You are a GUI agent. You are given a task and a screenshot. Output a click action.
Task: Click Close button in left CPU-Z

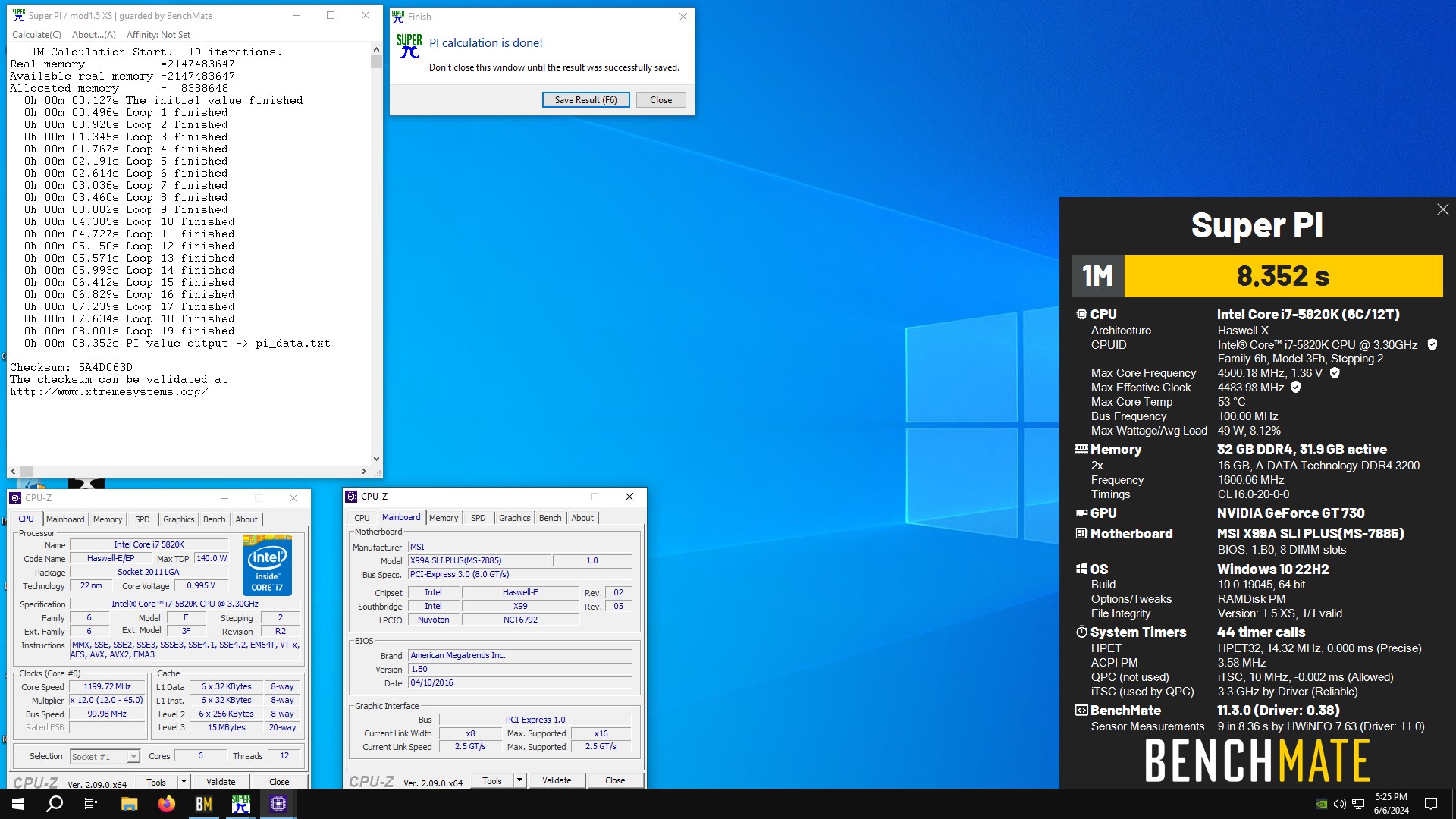tap(279, 782)
